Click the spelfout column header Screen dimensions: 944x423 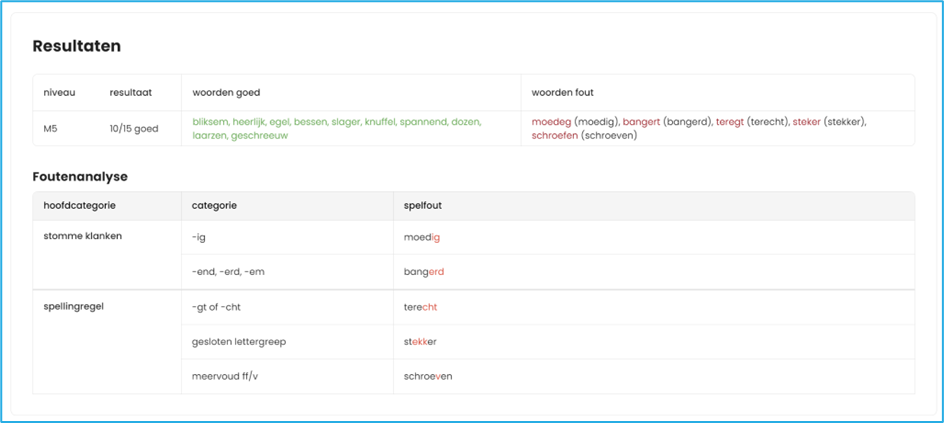423,205
